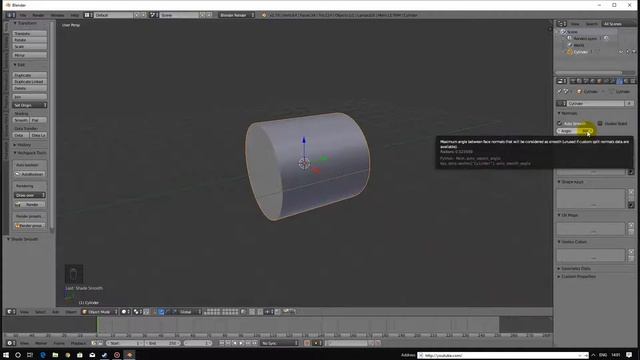Open the Render properties tab

click(x=573, y=81)
